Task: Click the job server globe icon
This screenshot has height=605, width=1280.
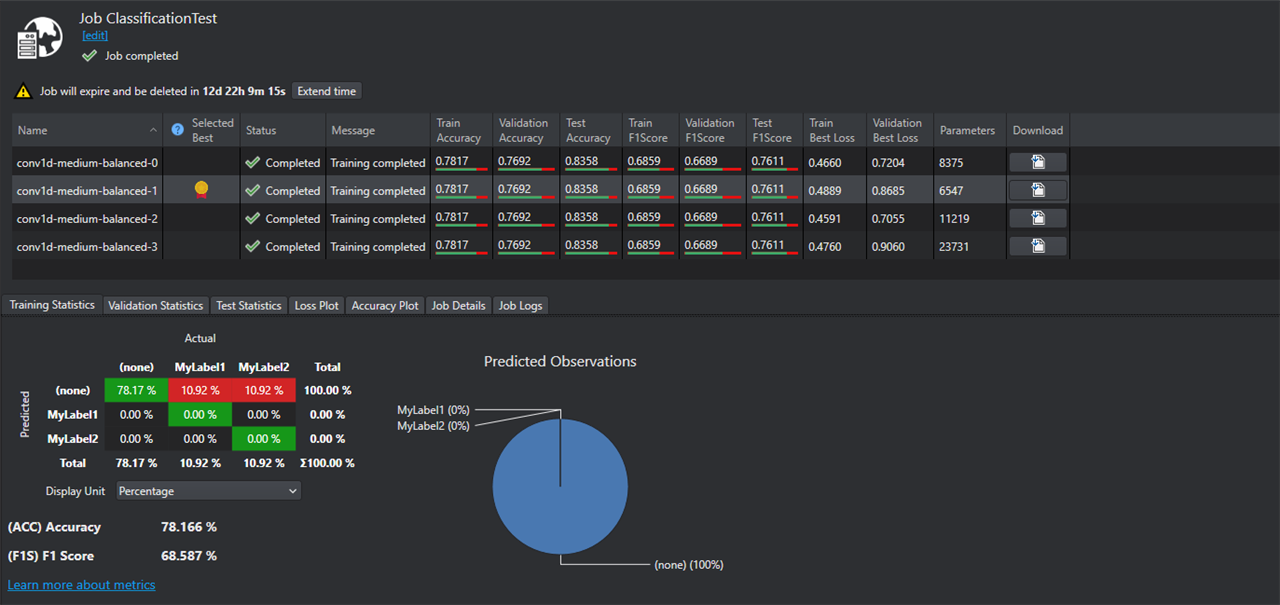Action: coord(40,38)
